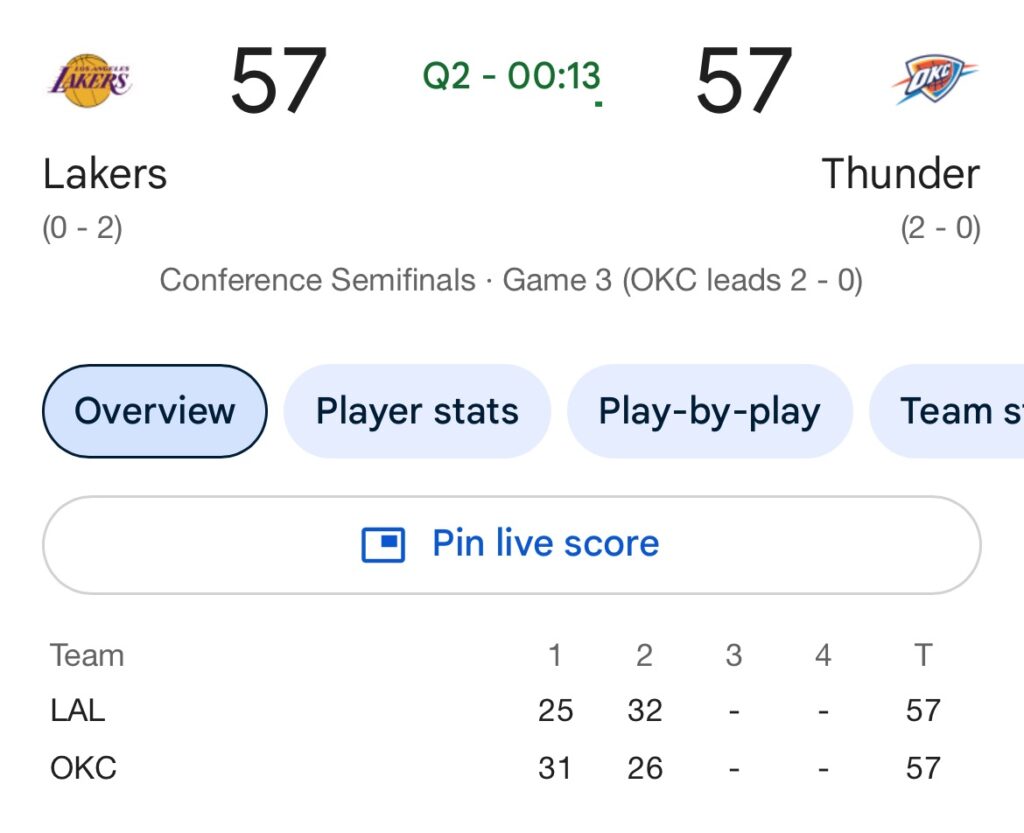
Task: Open the partially visible Team stats tab
Action: pos(947,411)
